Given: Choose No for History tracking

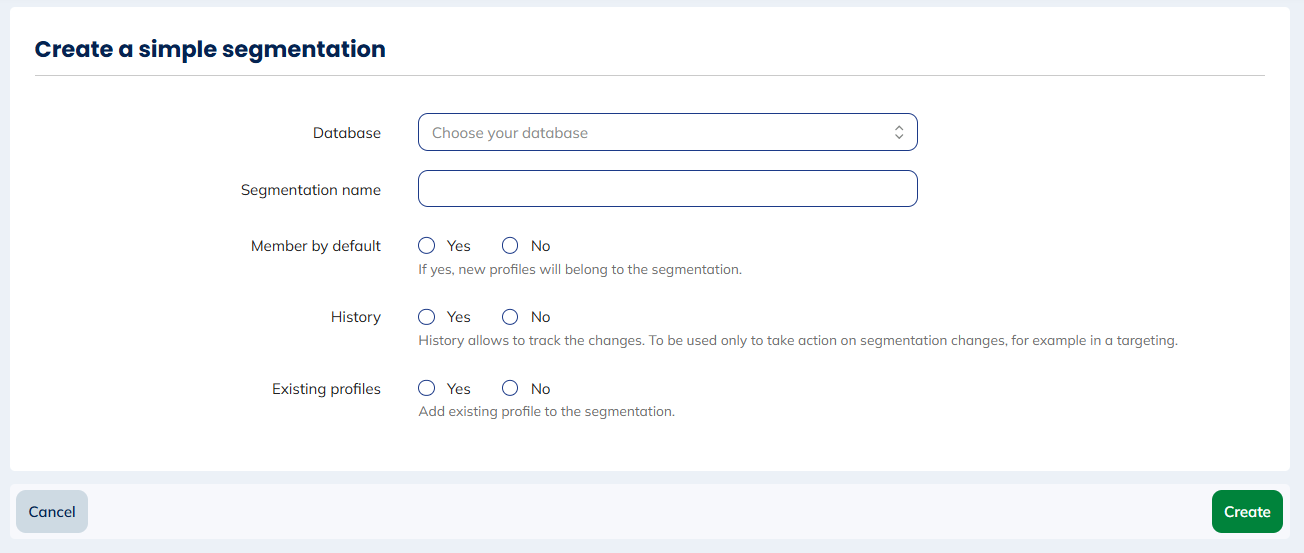Looking at the screenshot, I should pos(510,317).
